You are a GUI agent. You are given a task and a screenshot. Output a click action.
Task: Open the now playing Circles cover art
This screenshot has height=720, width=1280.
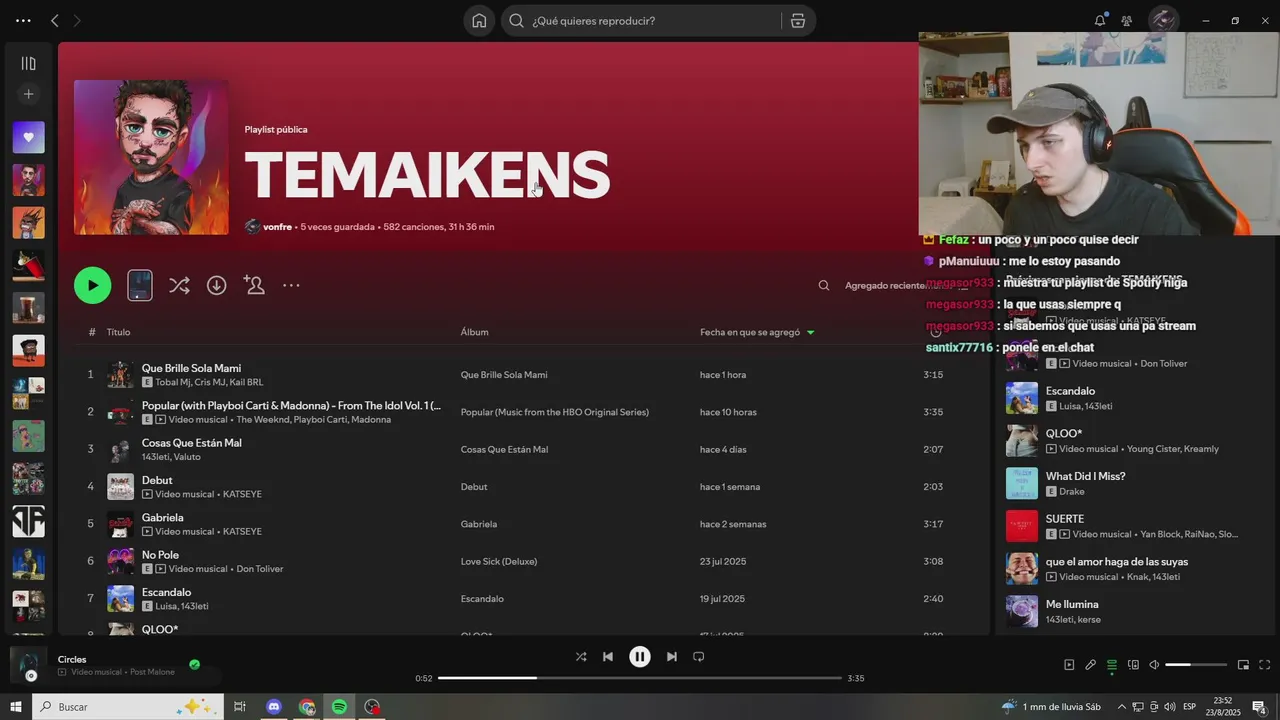pos(28,665)
